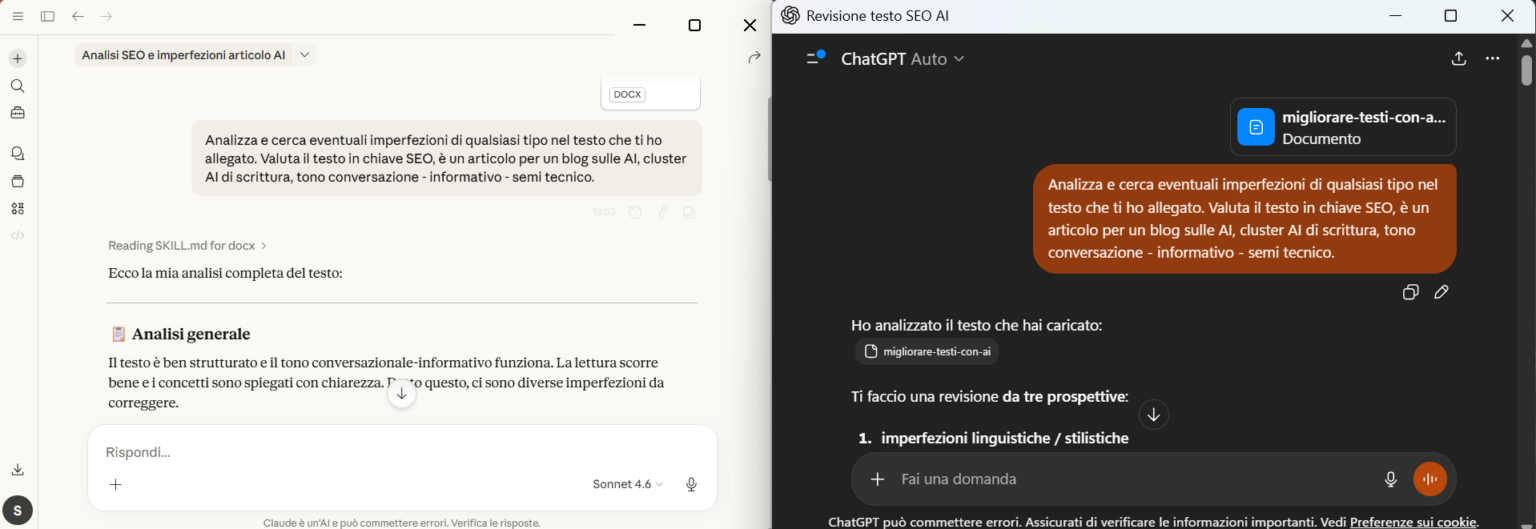Click the download icon in Claude's sidebar
This screenshot has height=529, width=1536.
[x=17, y=470]
